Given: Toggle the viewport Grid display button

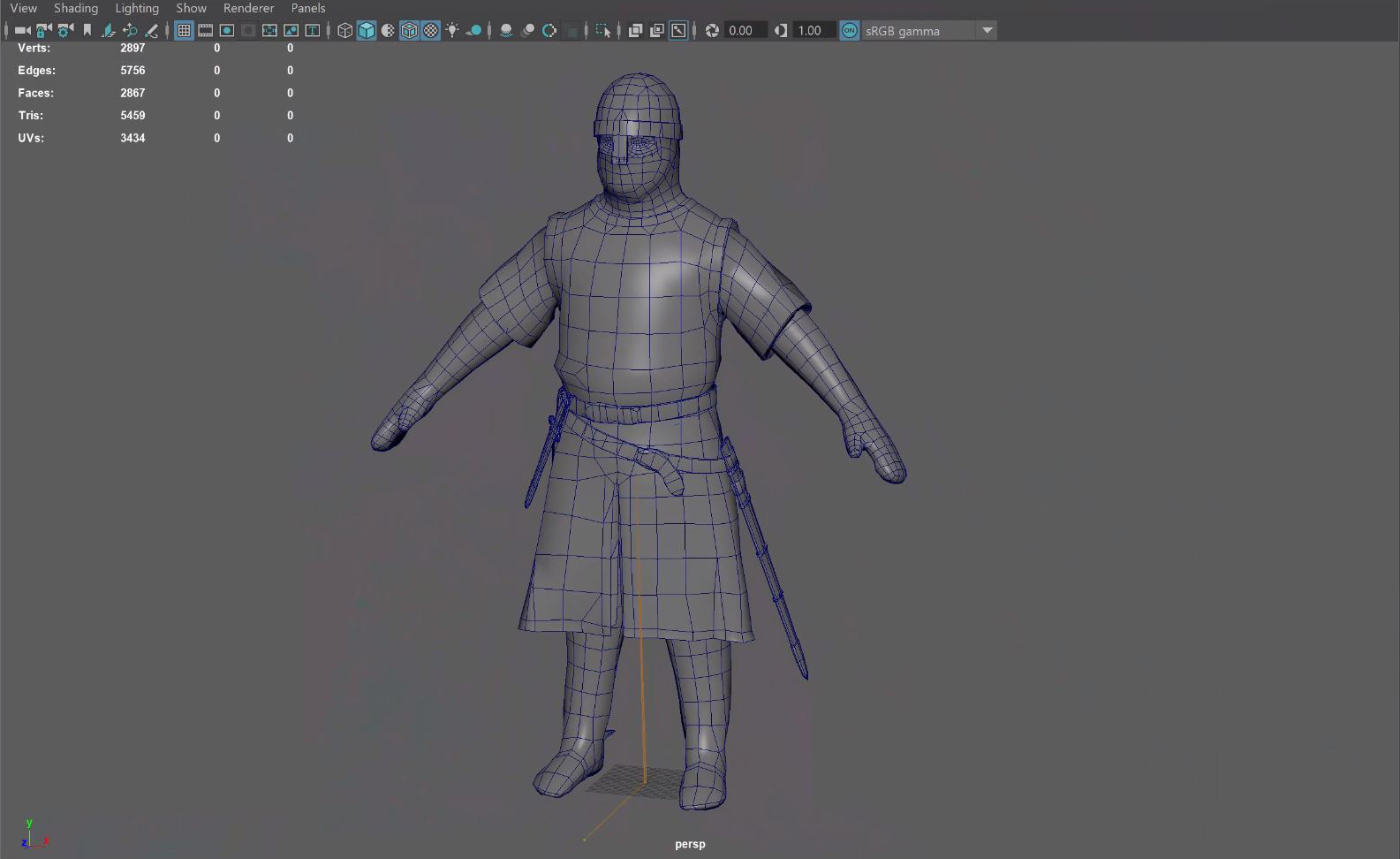Looking at the screenshot, I should pyautogui.click(x=184, y=31).
